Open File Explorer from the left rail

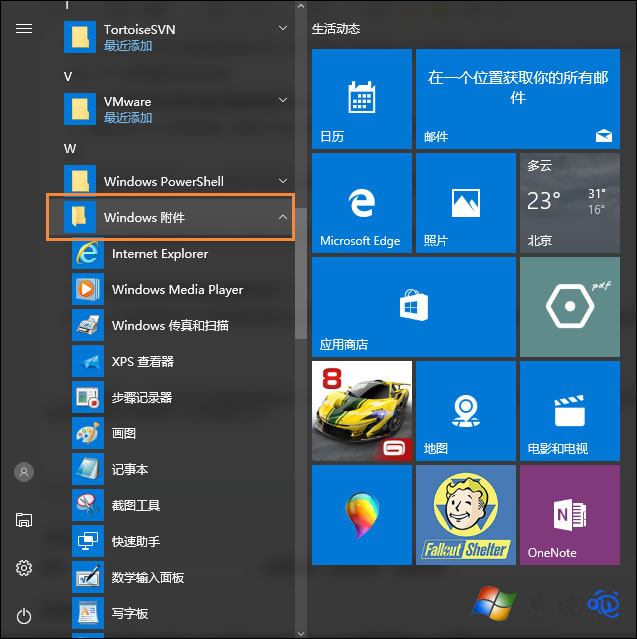[24, 520]
